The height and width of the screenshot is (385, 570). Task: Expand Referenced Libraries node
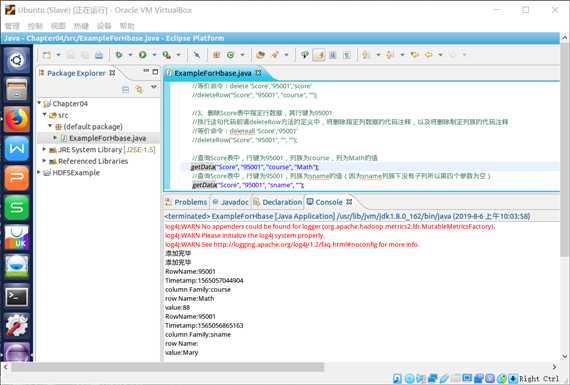(x=44, y=160)
